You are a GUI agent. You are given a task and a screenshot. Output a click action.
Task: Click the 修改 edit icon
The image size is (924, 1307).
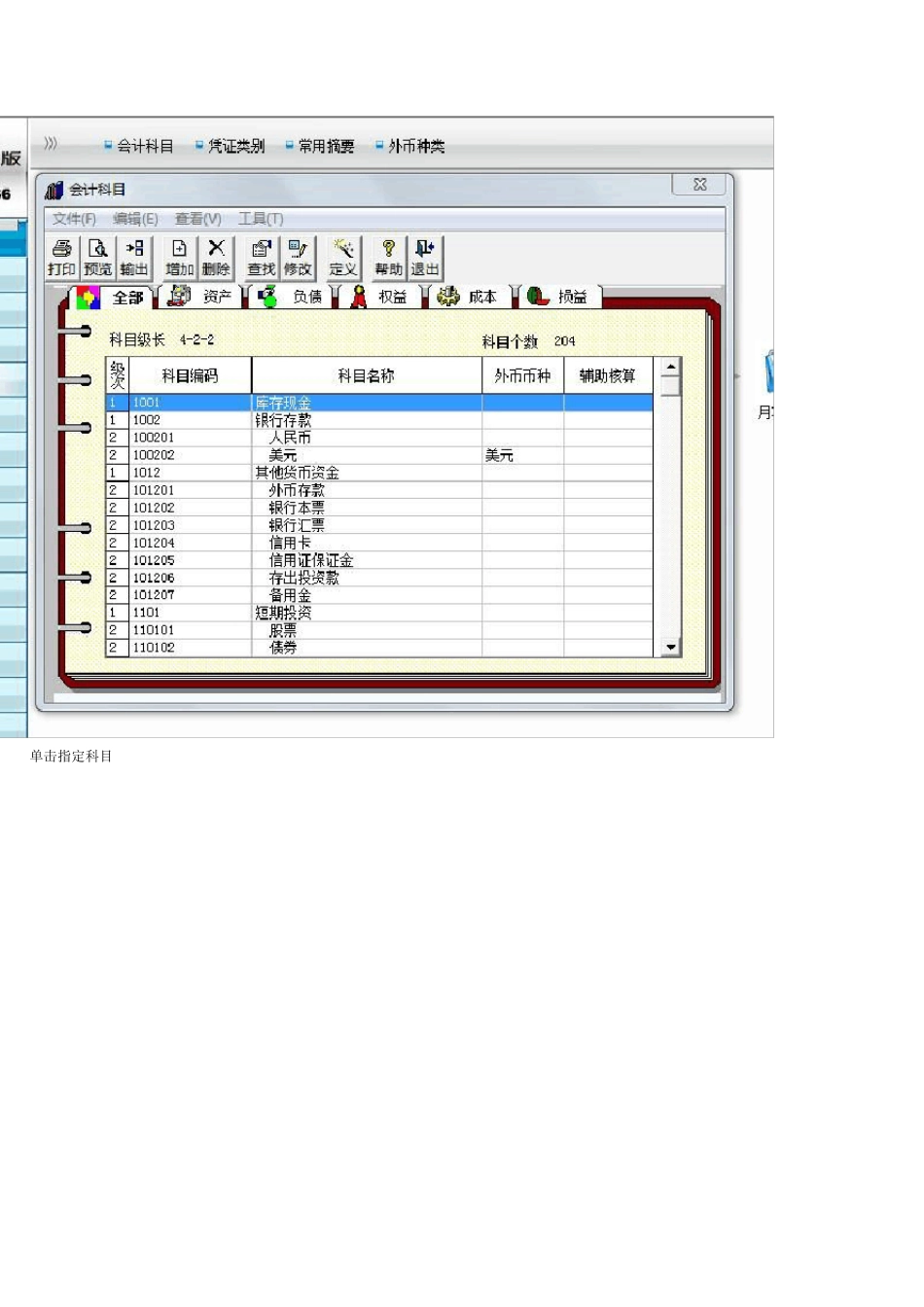pyautogui.click(x=298, y=258)
